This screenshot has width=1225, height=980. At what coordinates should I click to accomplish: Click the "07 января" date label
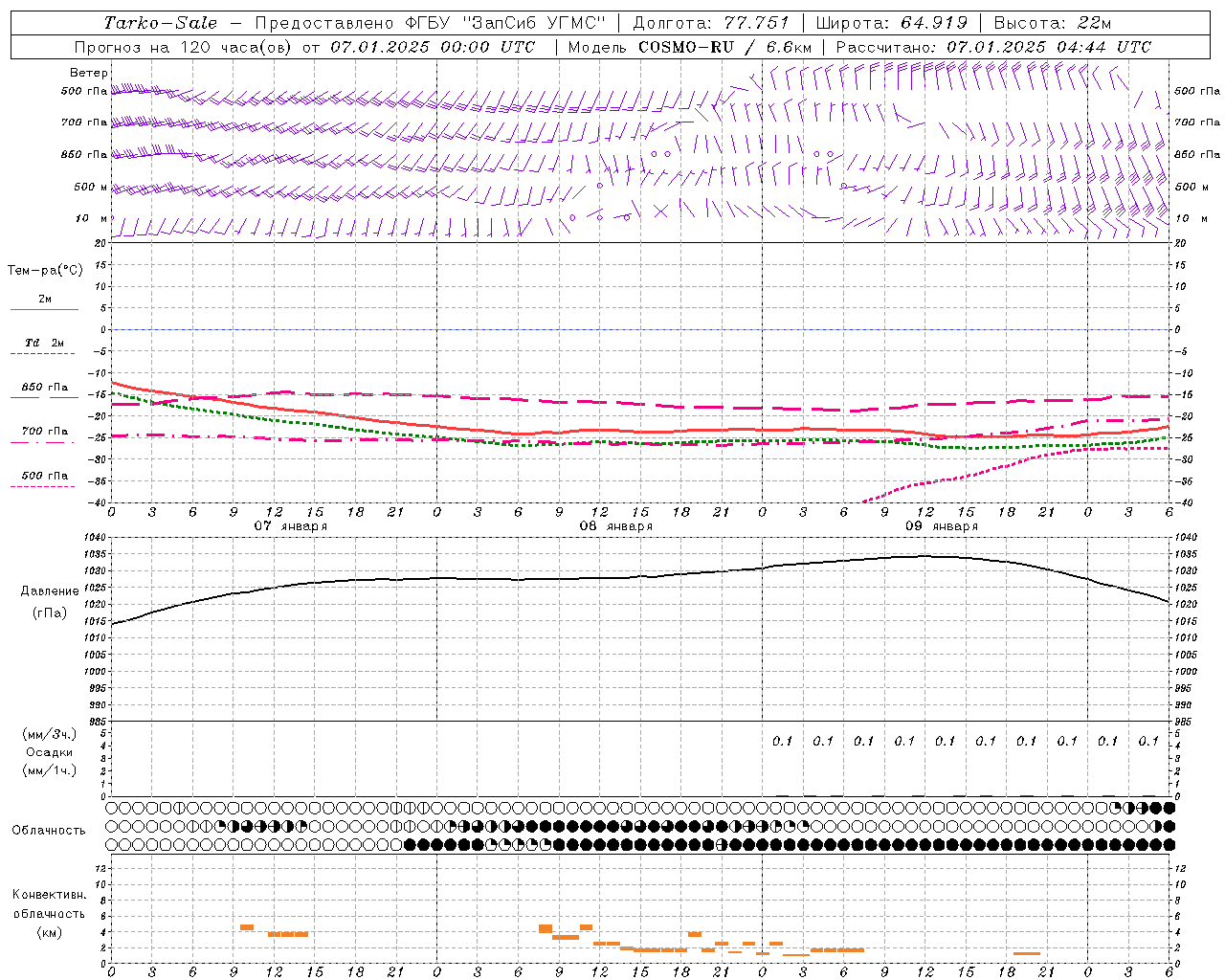click(x=290, y=526)
